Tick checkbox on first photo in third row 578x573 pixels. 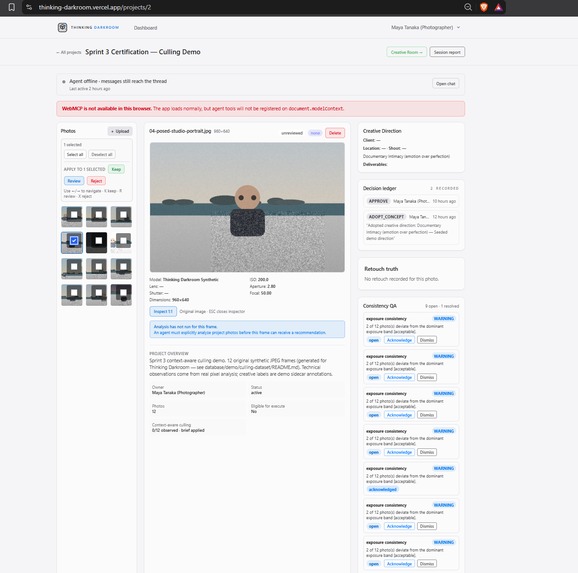pyautogui.click(x=74, y=266)
